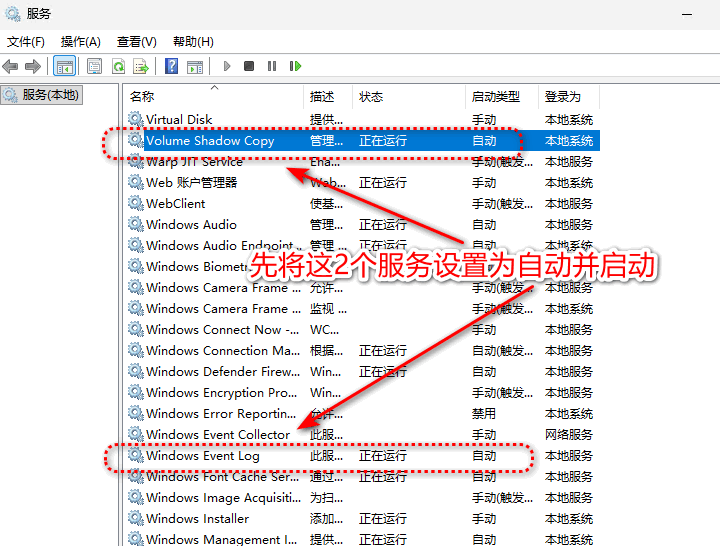Select the Windows Font Cache Ser... name
This screenshot has width=720, height=546.
tap(223, 477)
